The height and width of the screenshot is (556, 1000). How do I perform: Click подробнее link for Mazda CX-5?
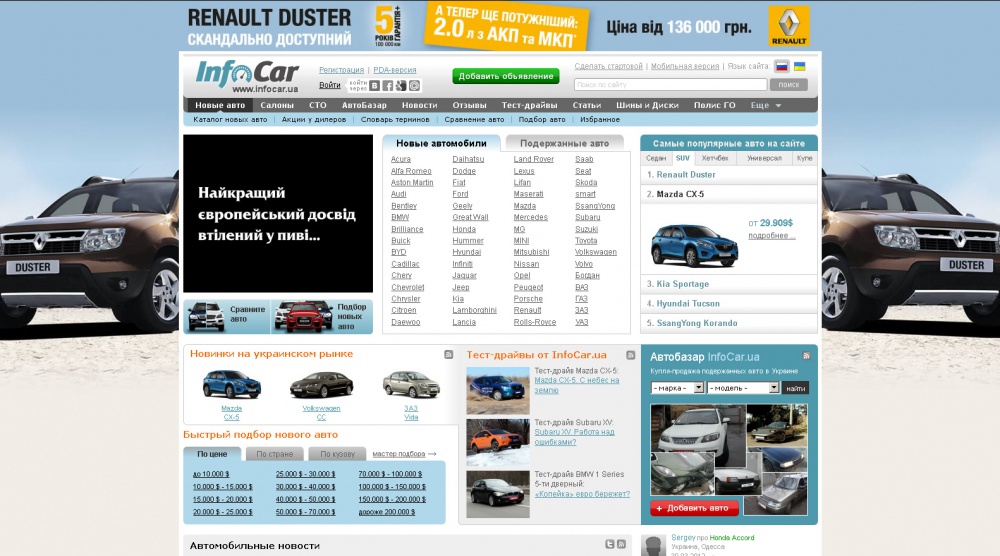772,236
